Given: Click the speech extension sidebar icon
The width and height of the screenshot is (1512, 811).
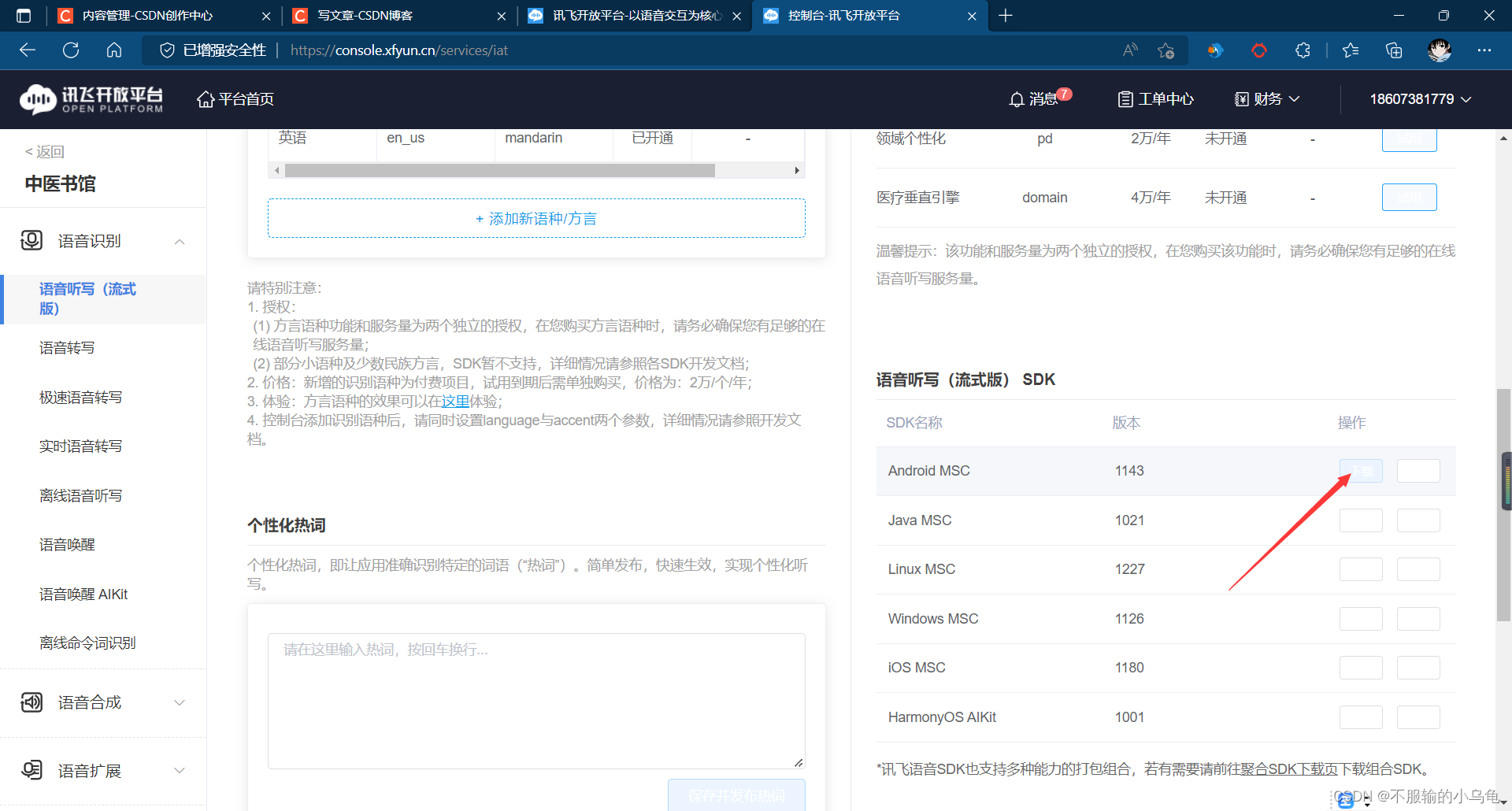Looking at the screenshot, I should click(31, 770).
